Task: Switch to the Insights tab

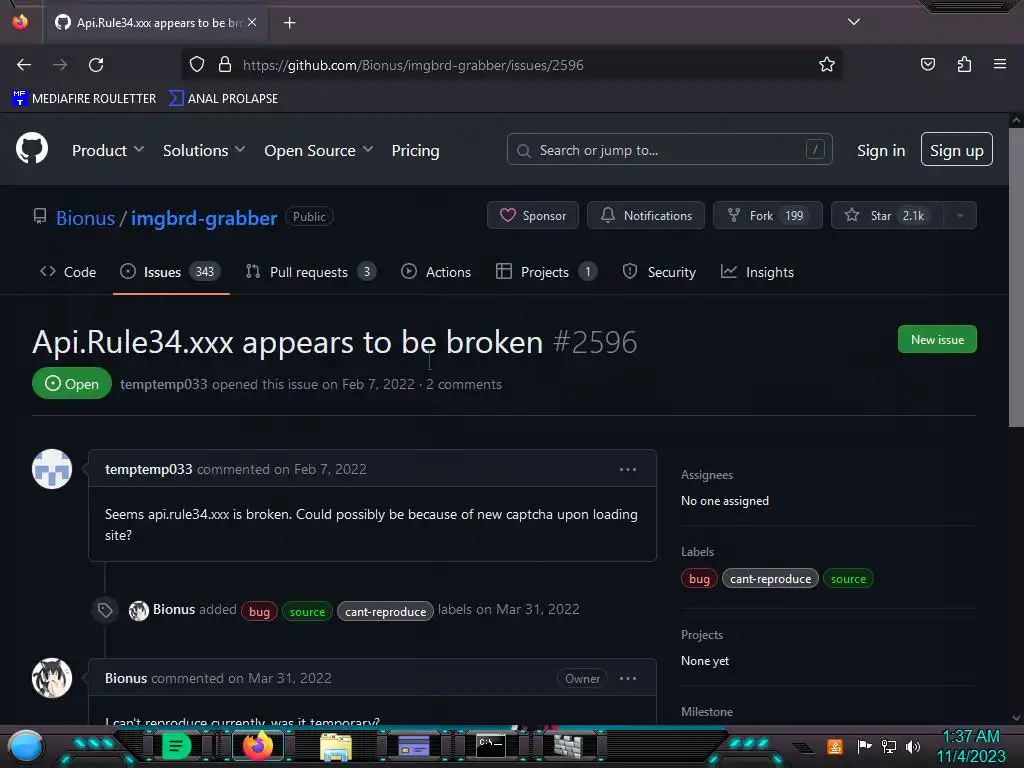Action: [x=758, y=272]
